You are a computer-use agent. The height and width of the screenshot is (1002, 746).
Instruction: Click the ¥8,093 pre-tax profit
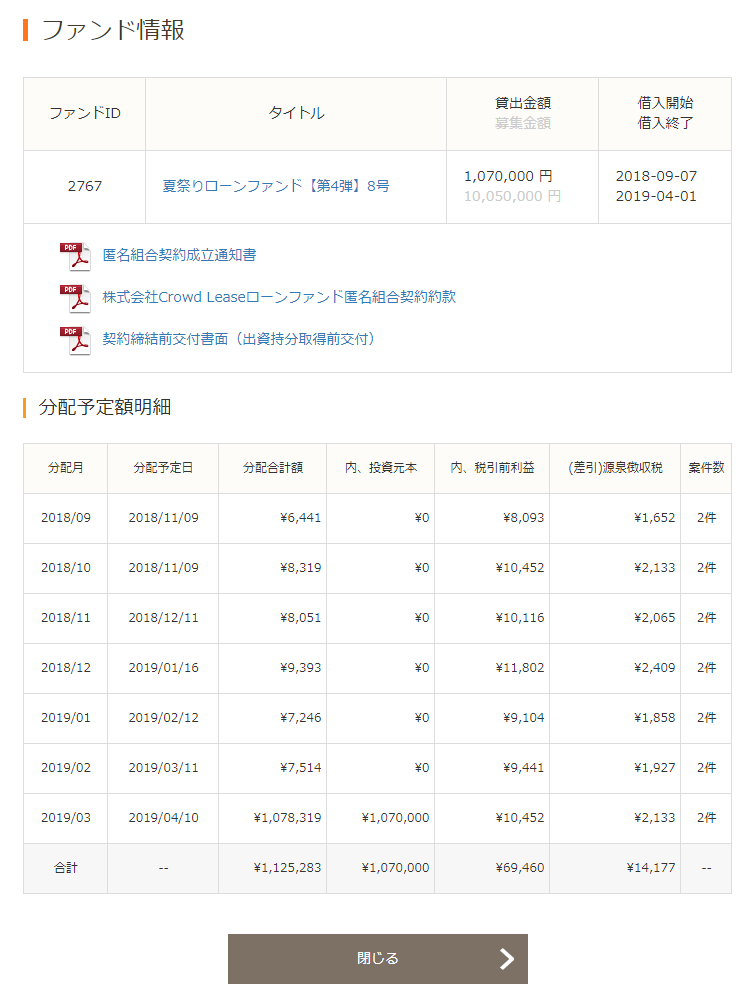tap(524, 518)
